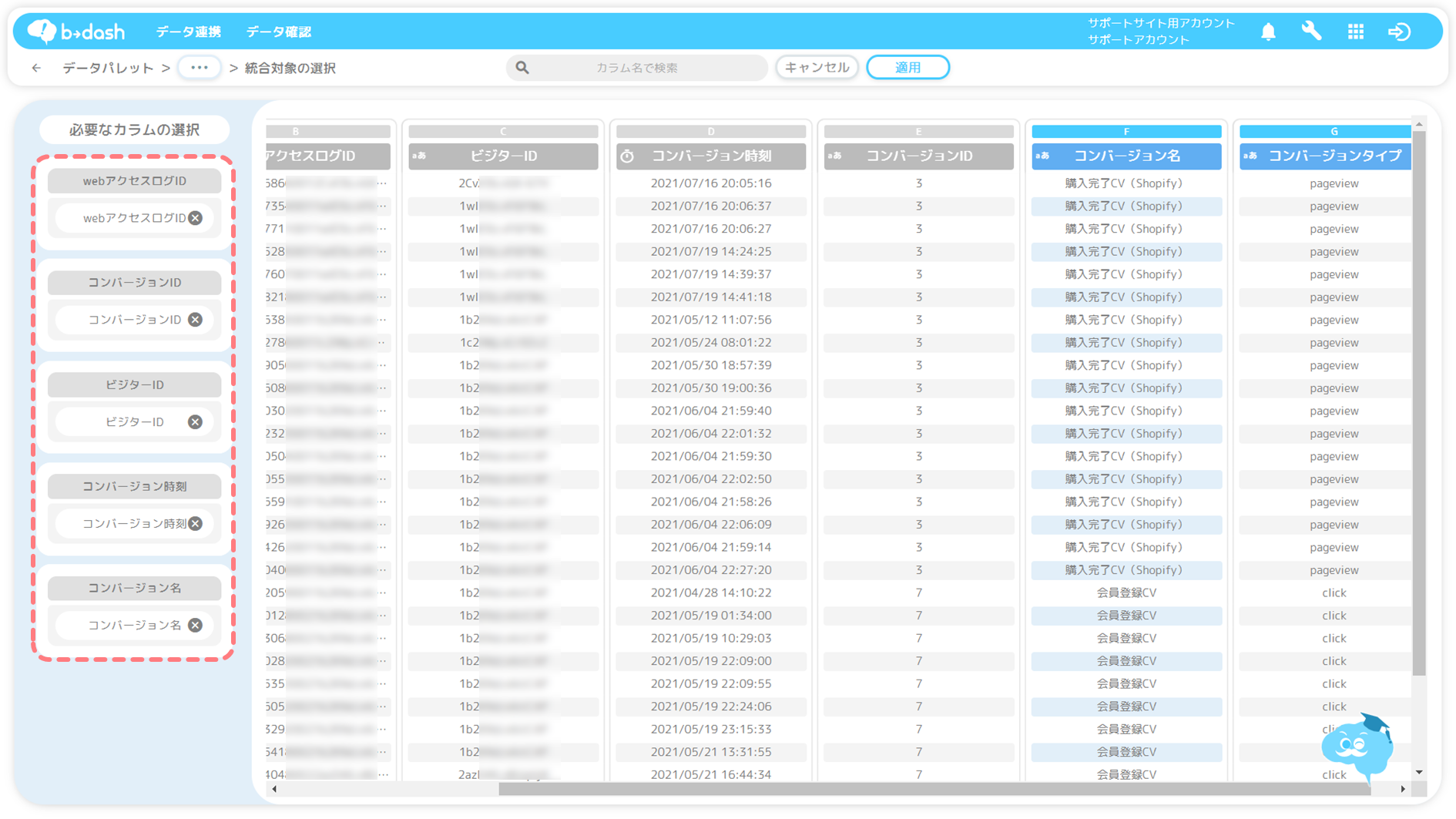The image size is (1456, 819).
Task: Click text-type icon in コンバージョンタイプ header
Action: point(1250,156)
